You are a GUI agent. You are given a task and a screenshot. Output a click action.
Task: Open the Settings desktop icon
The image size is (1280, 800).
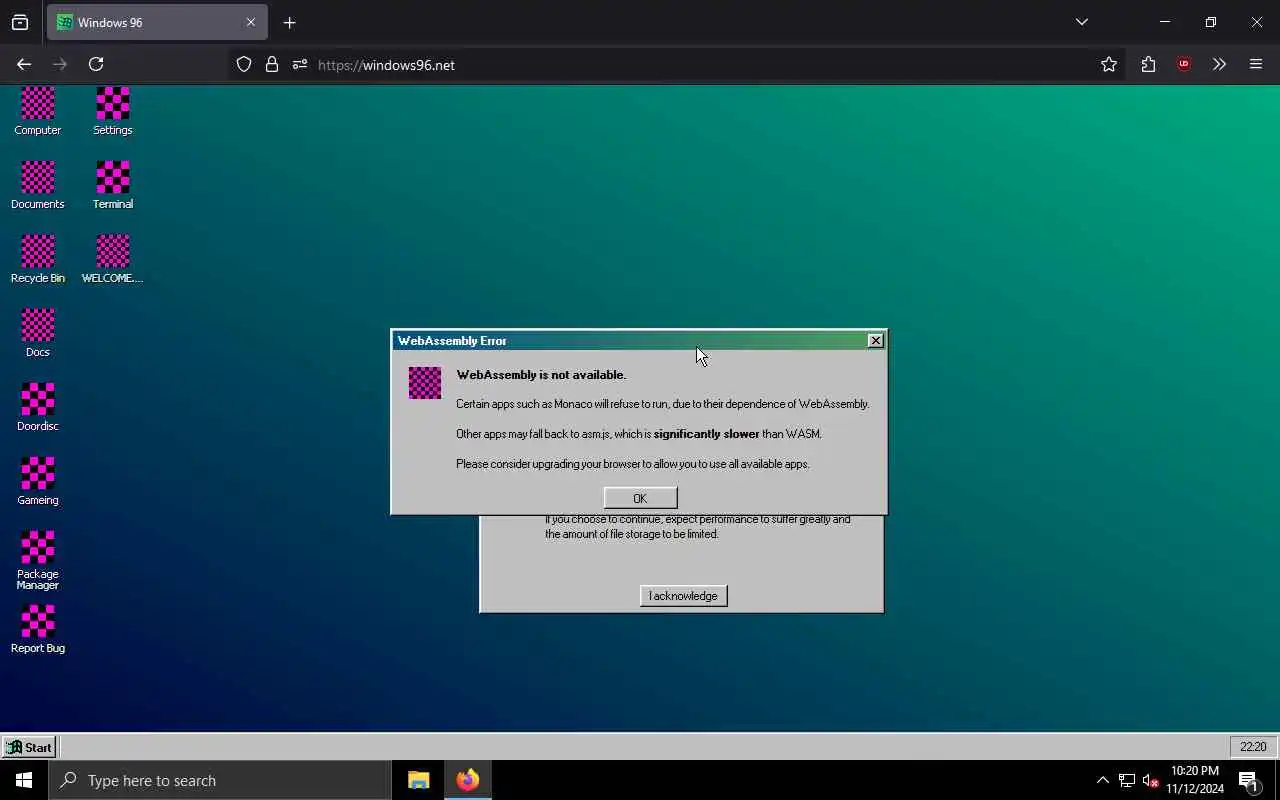[x=113, y=111]
